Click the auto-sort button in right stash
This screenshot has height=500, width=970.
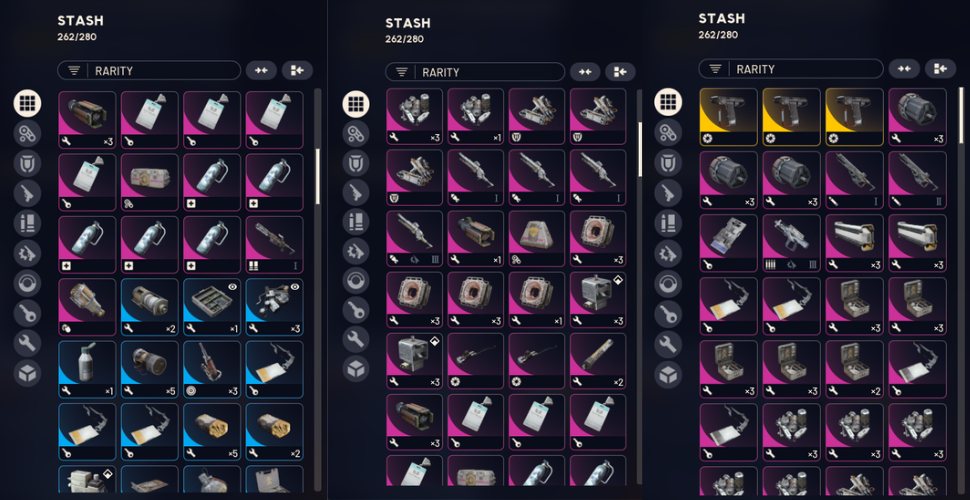(x=940, y=69)
